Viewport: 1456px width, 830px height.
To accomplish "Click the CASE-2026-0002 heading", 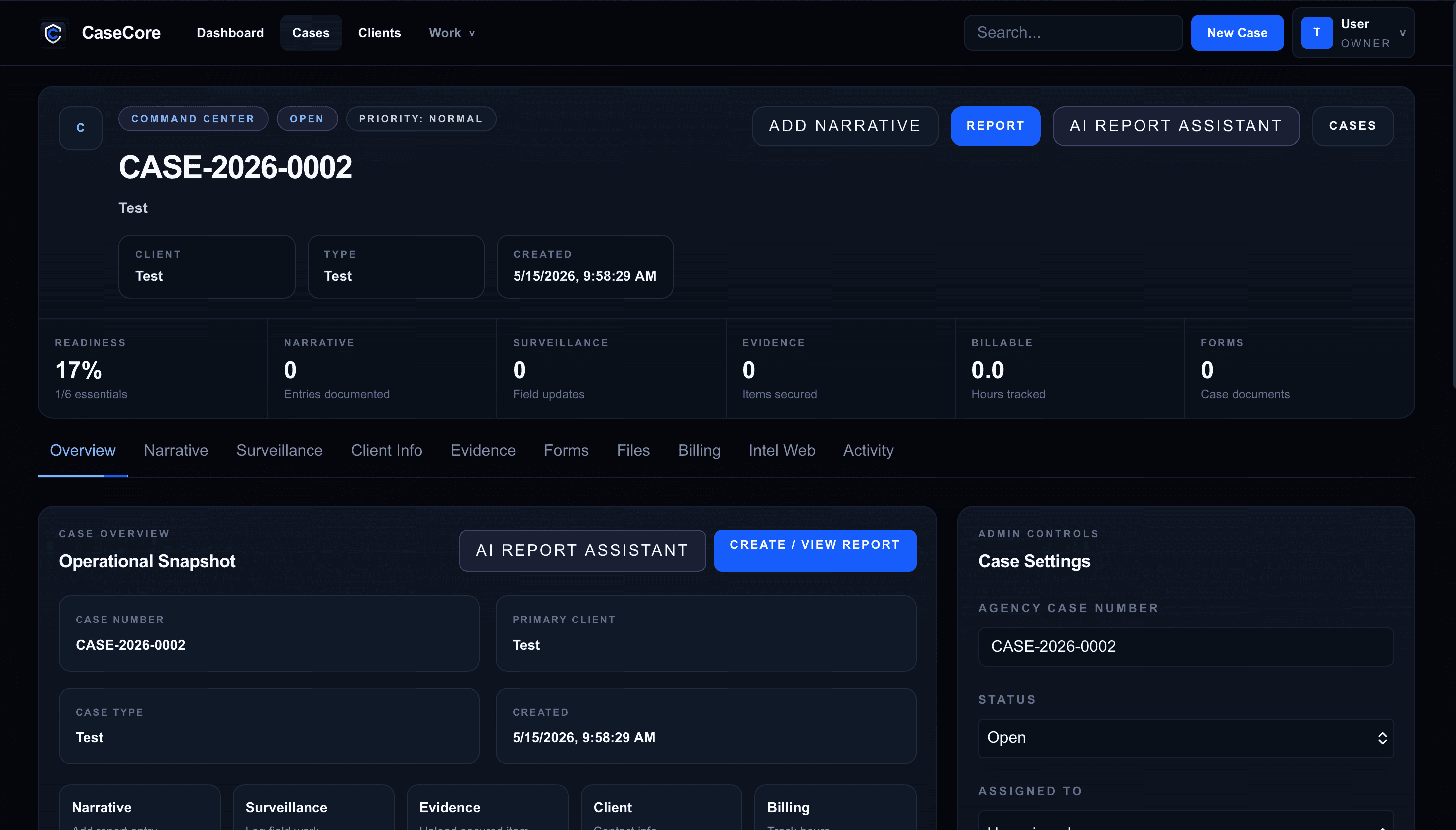I will click(x=235, y=168).
